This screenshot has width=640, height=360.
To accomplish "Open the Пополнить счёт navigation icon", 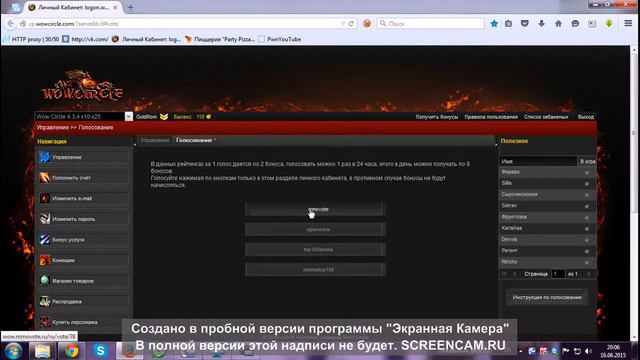I will click(x=44, y=178).
